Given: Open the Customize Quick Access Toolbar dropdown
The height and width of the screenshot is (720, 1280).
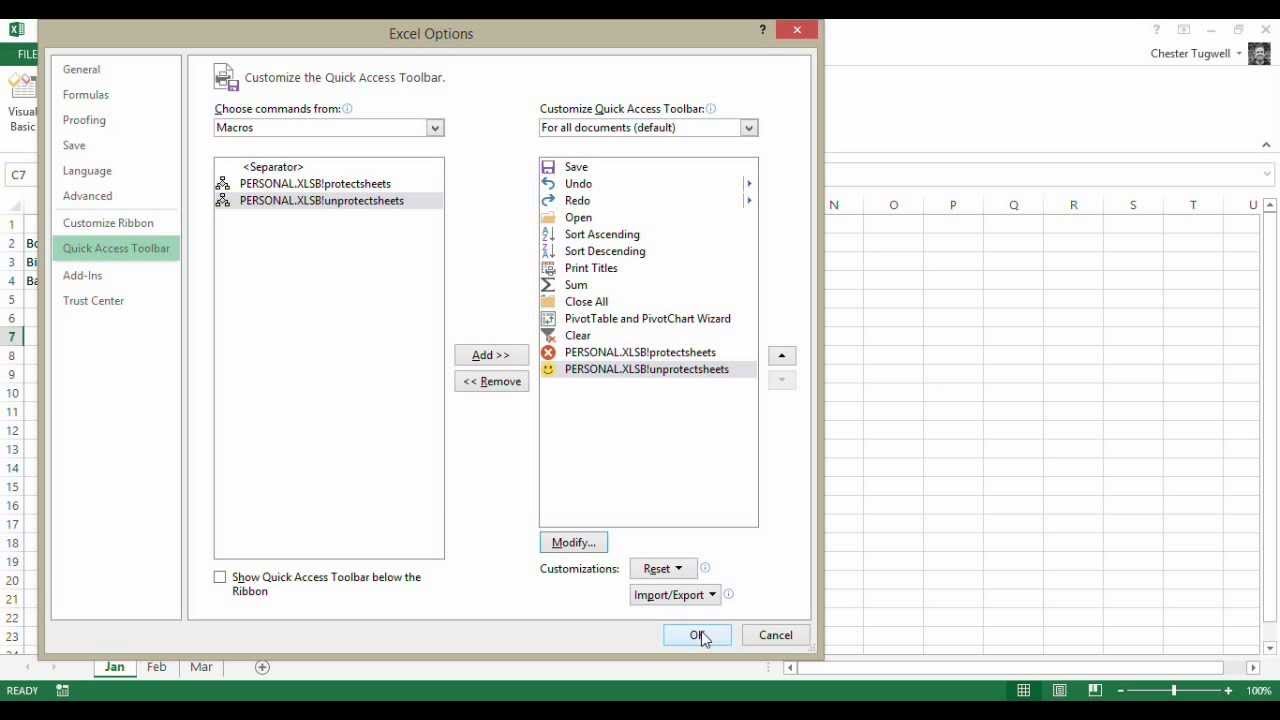Looking at the screenshot, I should [748, 127].
